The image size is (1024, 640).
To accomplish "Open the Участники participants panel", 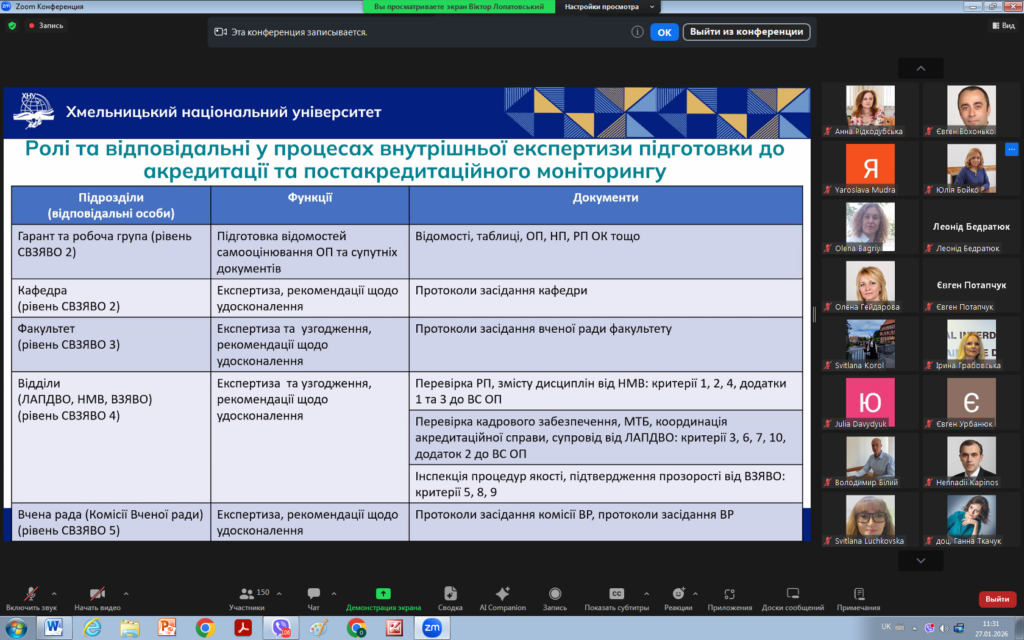I will click(246, 594).
